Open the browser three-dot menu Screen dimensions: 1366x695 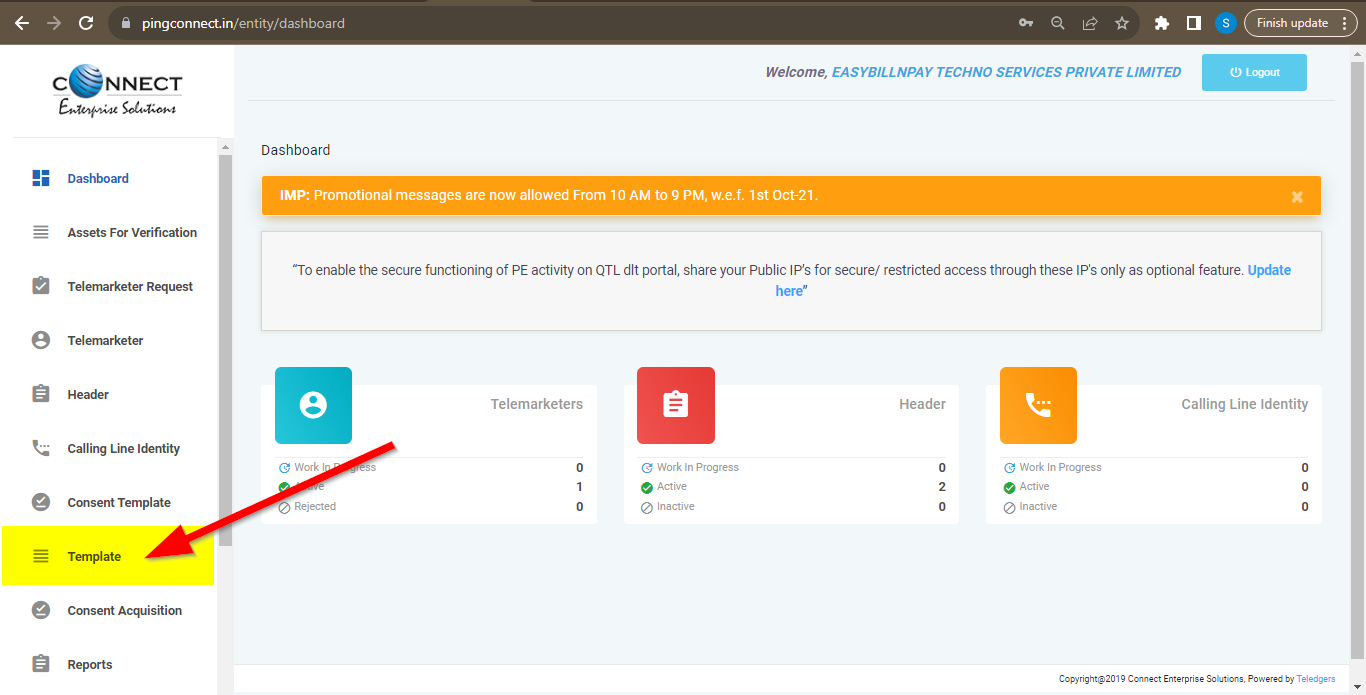1347,23
